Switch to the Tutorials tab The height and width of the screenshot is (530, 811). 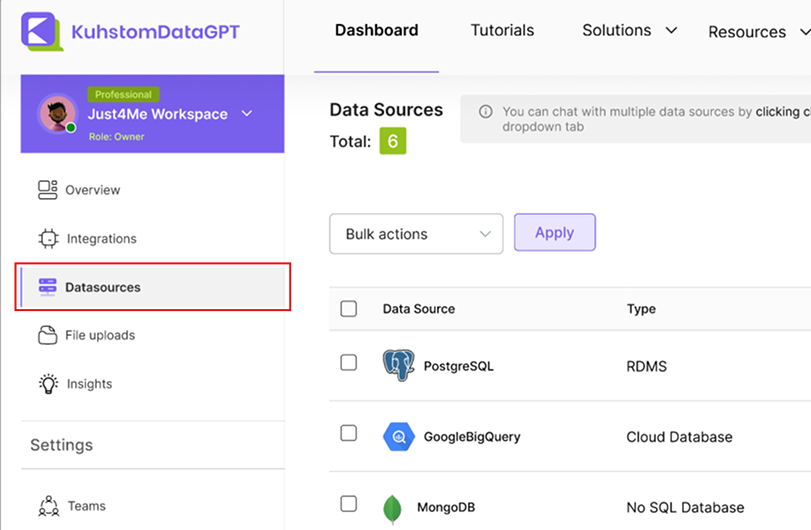coord(502,31)
